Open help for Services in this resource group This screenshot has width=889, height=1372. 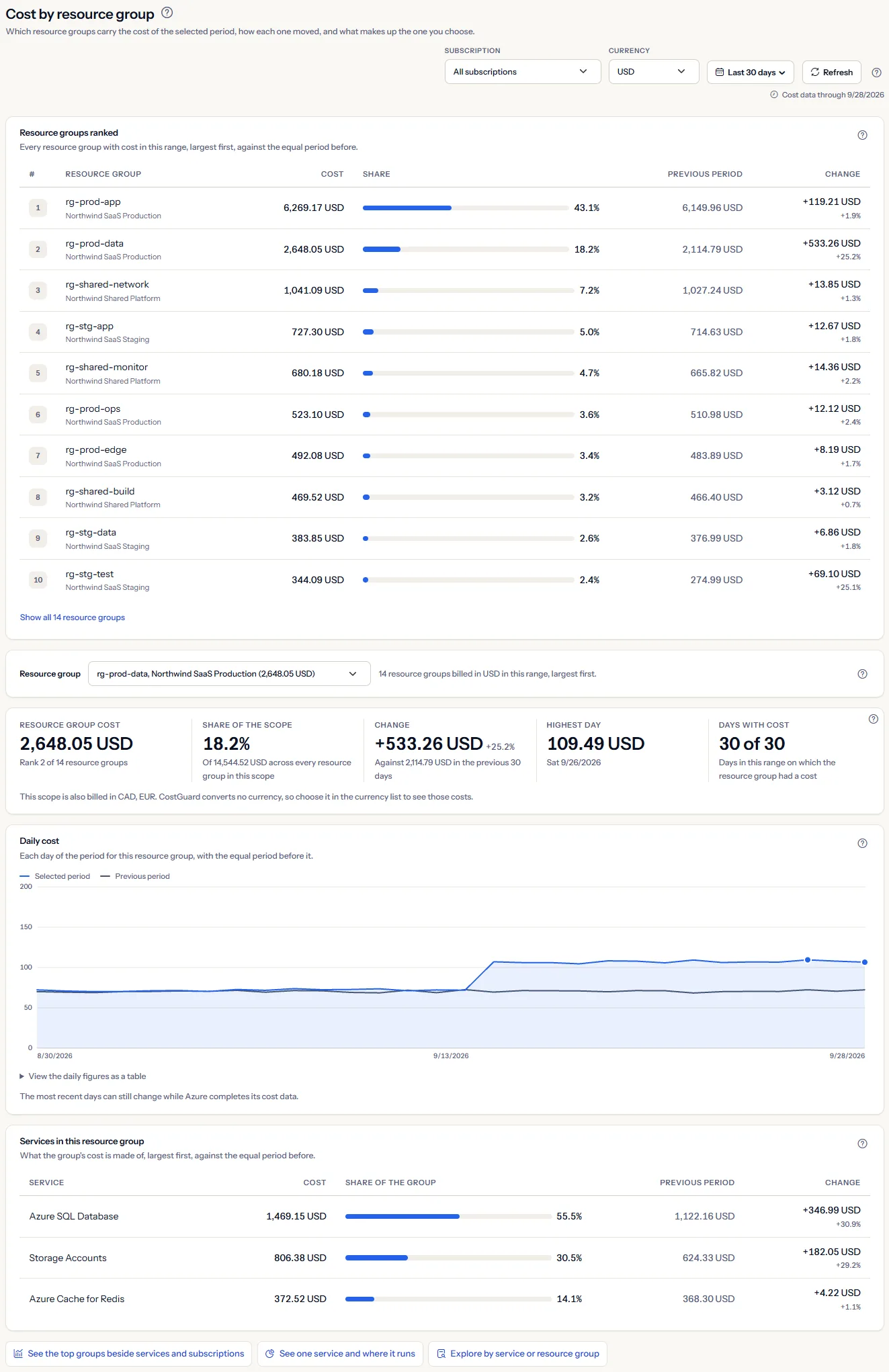click(862, 1144)
